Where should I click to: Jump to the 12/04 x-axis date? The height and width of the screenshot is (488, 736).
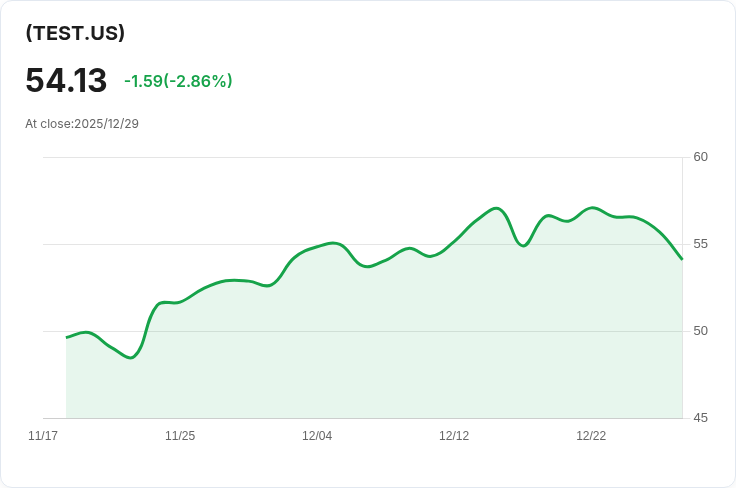tap(317, 436)
